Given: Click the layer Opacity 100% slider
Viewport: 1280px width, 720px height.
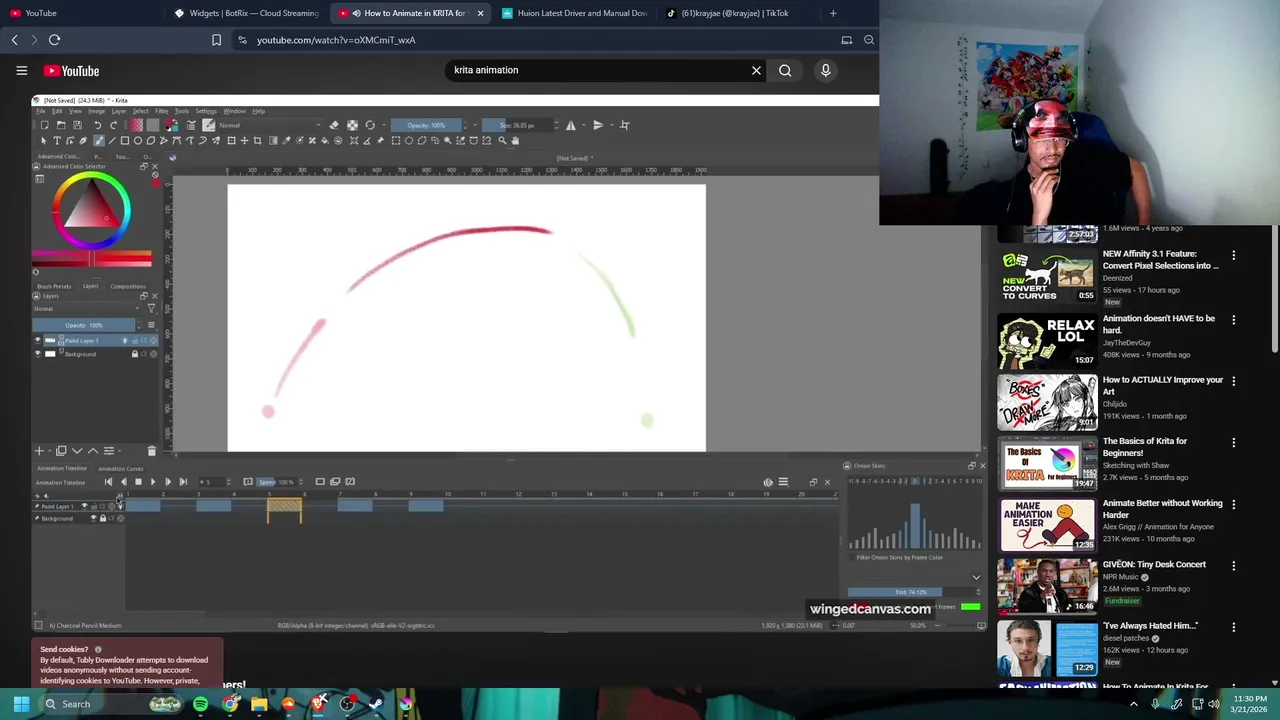Looking at the screenshot, I should click(84, 325).
